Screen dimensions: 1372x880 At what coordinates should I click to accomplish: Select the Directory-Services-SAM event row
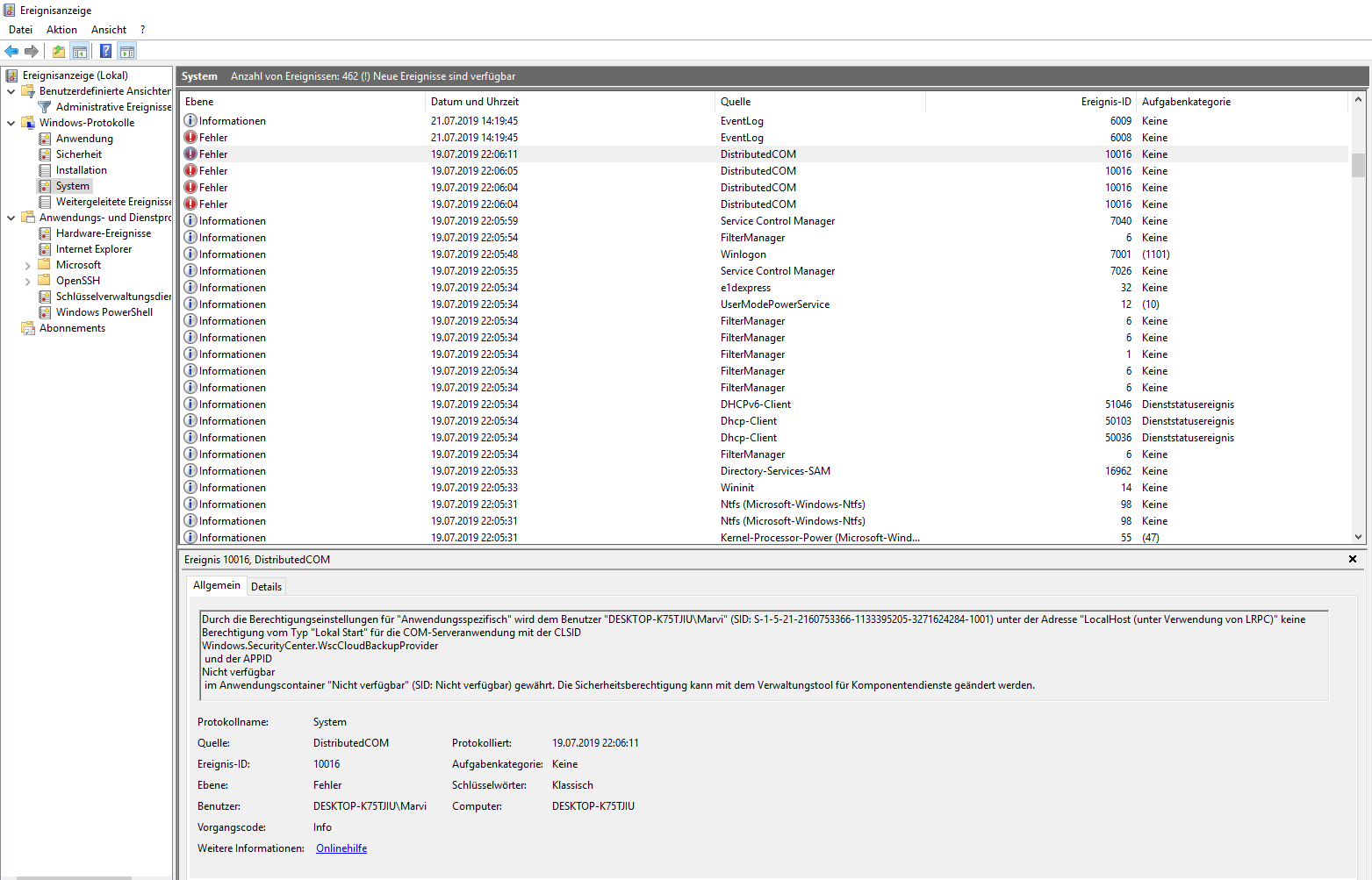[x=764, y=470]
